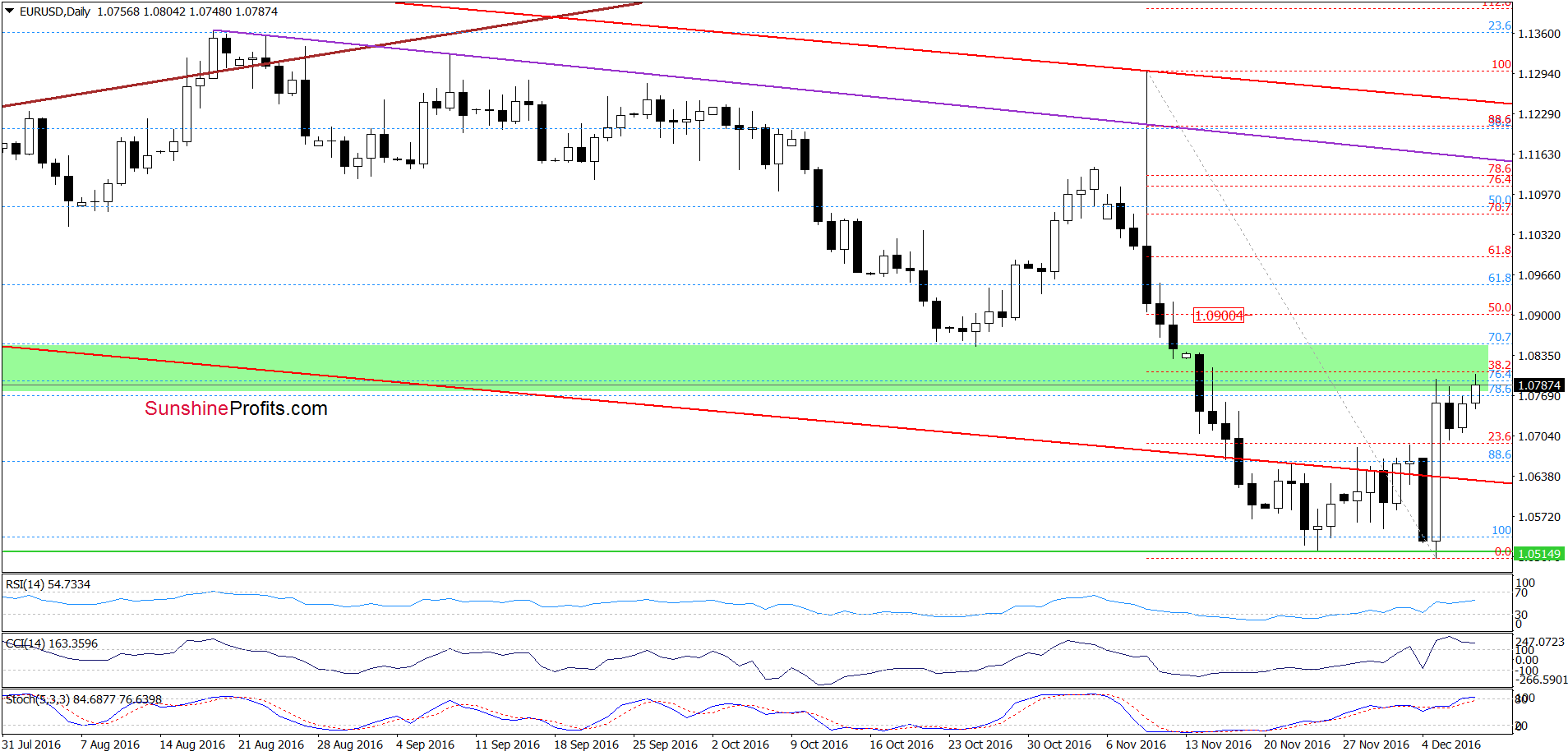Click the 7 Aug 2016 date label
This screenshot has width=1568, height=756.
click(110, 744)
